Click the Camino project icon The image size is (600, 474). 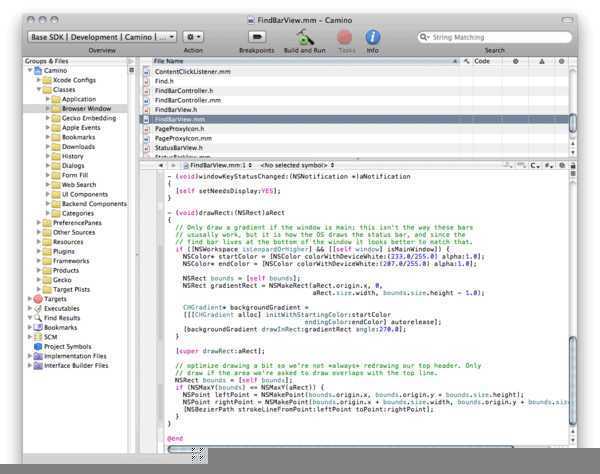pos(38,70)
